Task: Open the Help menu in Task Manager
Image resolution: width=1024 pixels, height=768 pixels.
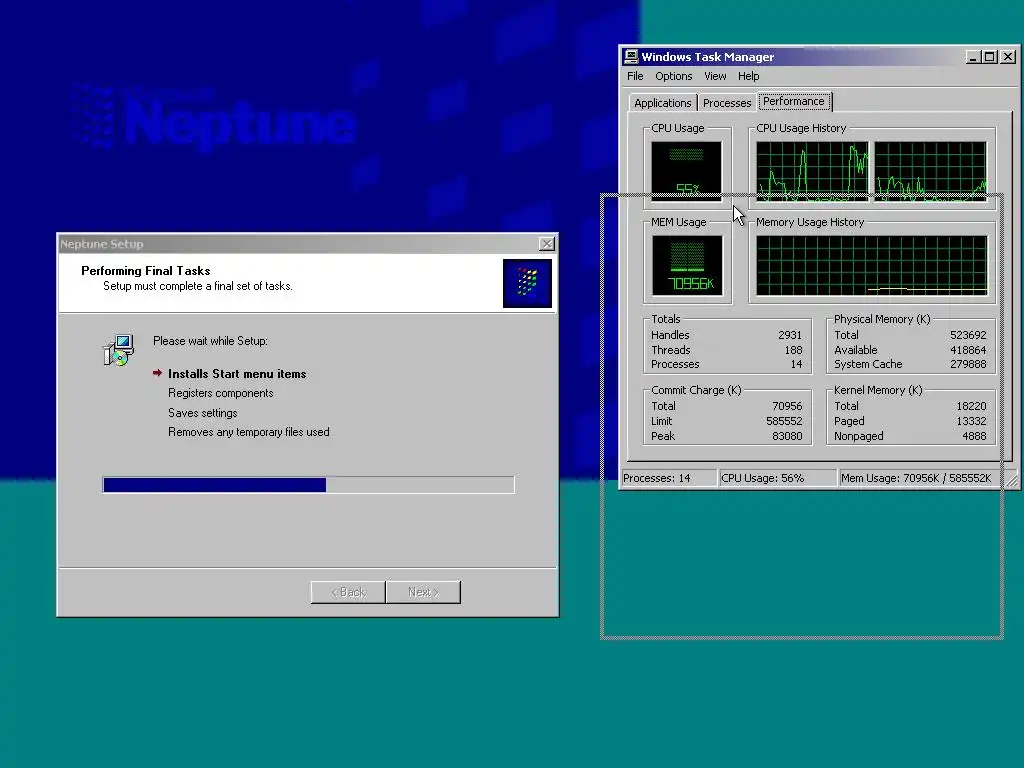Action: tap(748, 76)
